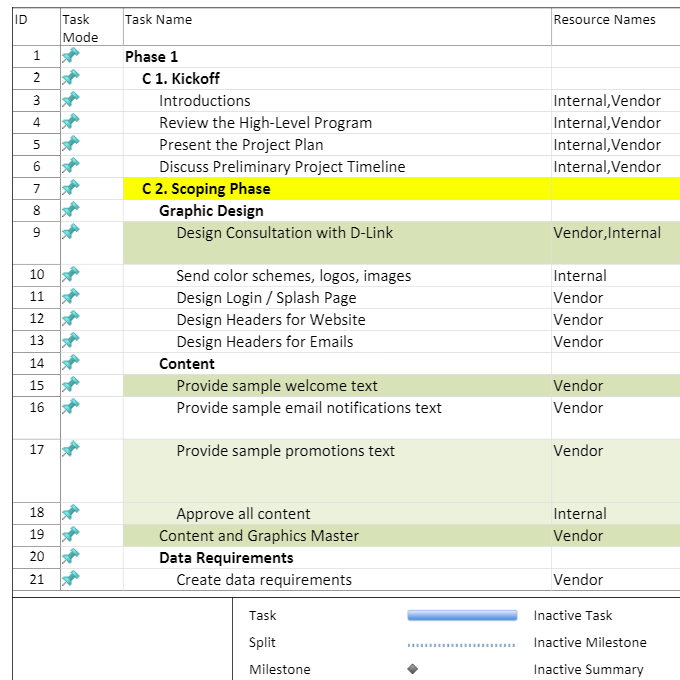Click the Milestone diamond symbol in legend
The height and width of the screenshot is (680, 680).
coord(412,670)
